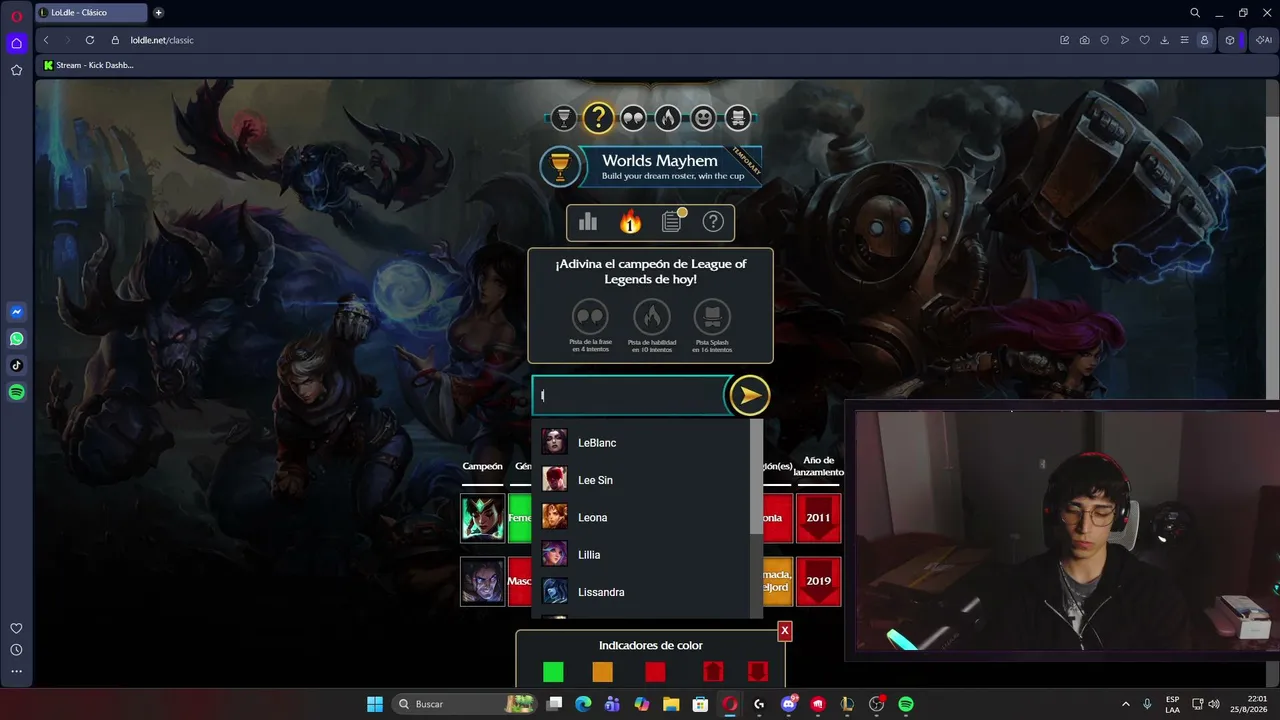1280x720 pixels.
Task: Choose Lee Sin from the suggestion list
Action: point(640,480)
